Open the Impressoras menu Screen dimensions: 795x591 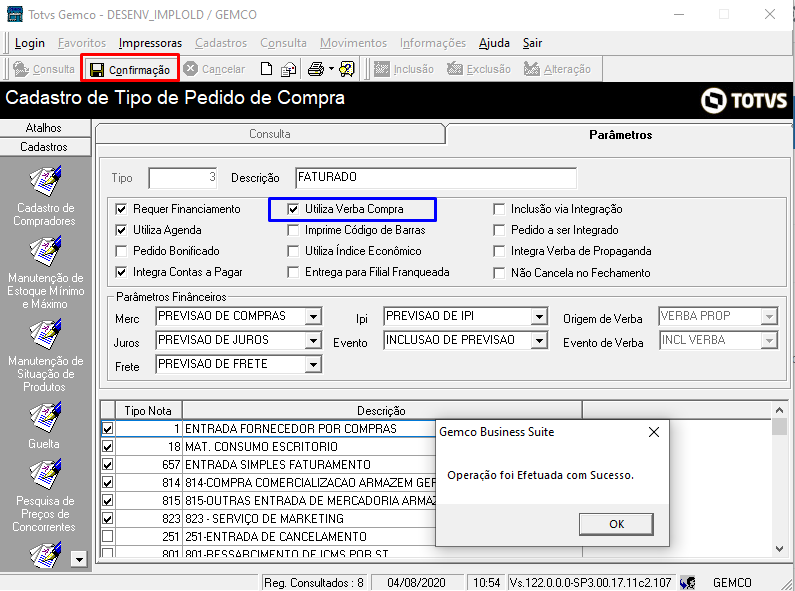(x=150, y=43)
